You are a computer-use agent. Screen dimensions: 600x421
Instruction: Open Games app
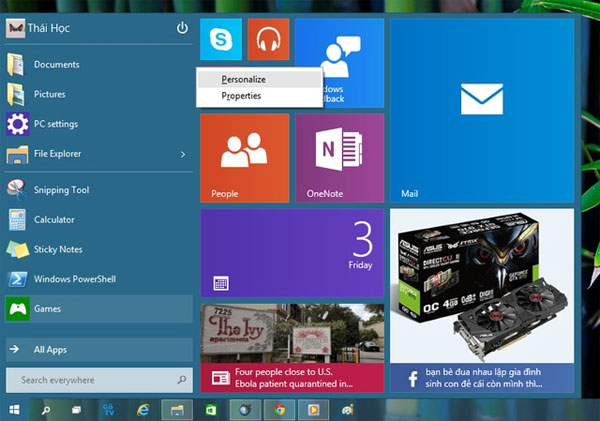pos(98,309)
